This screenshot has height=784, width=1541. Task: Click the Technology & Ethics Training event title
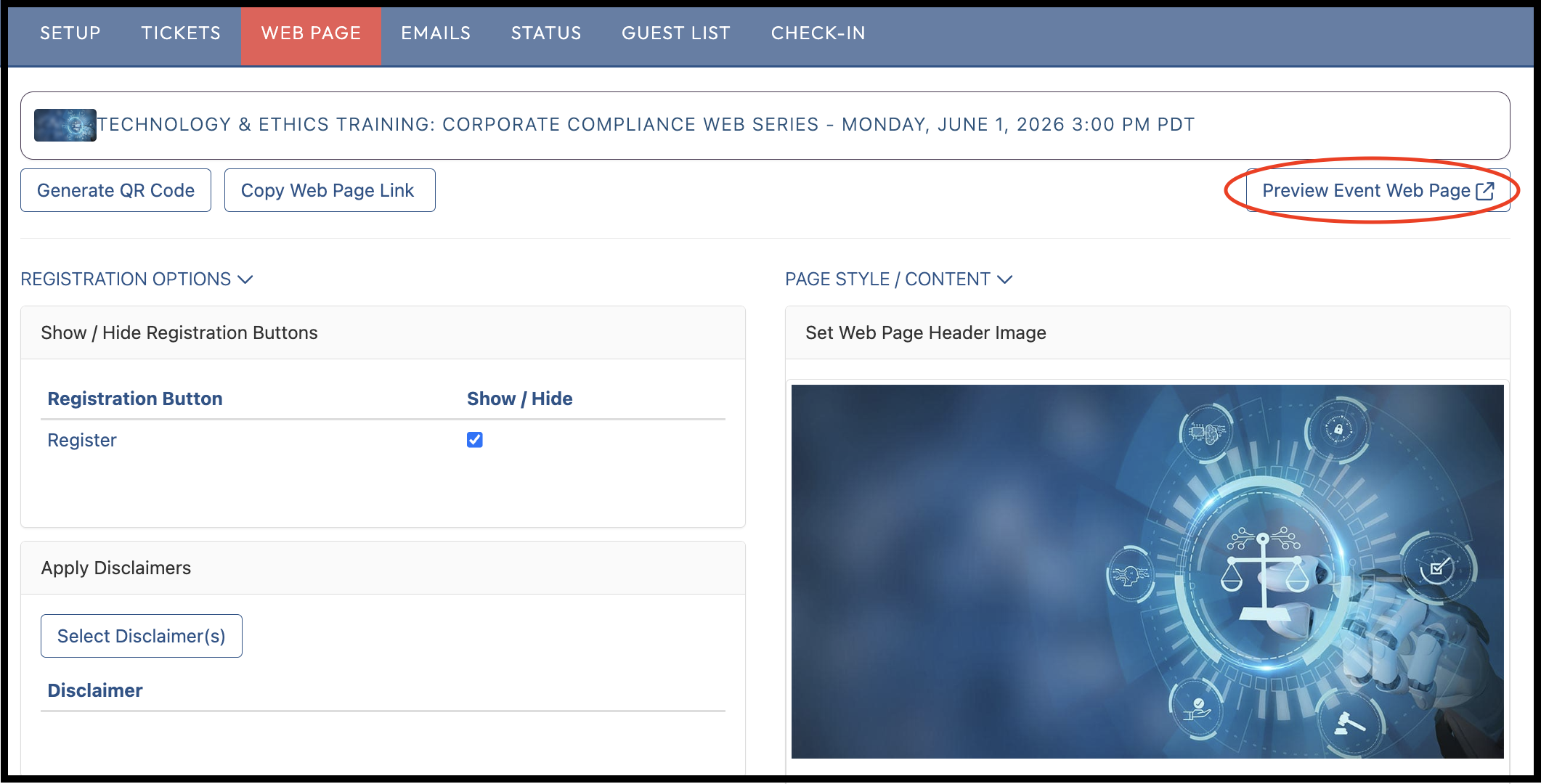coord(646,125)
